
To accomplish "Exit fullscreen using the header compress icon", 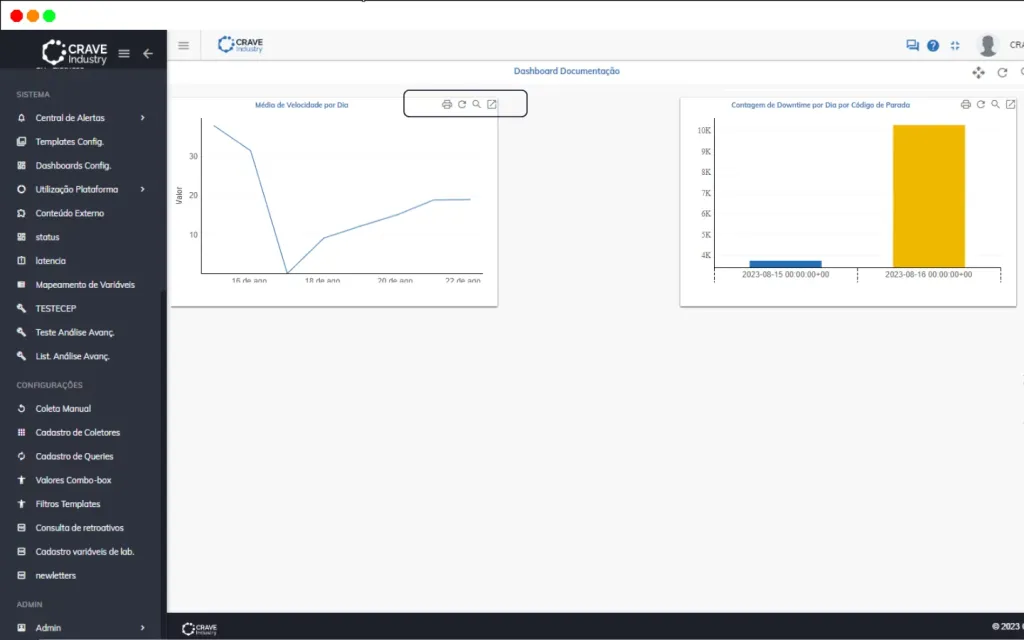I will (955, 45).
